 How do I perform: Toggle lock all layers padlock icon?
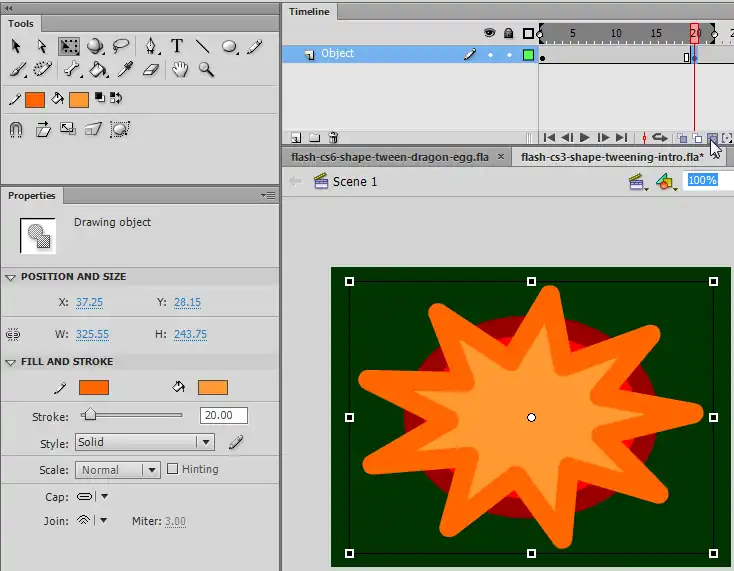[508, 33]
